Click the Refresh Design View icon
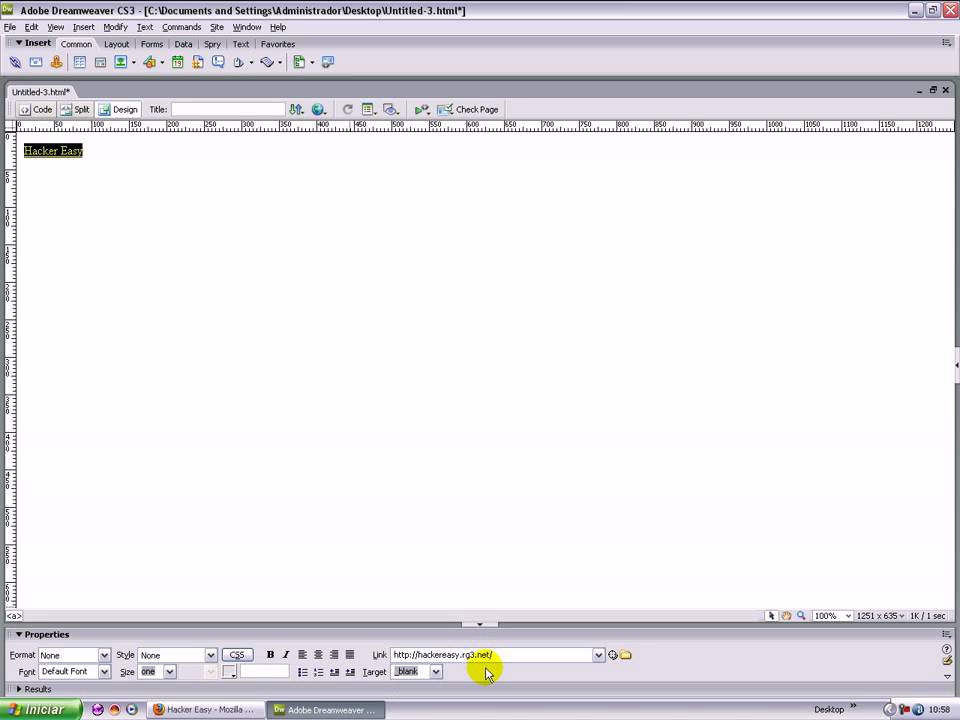This screenshot has width=960, height=720. tap(348, 110)
